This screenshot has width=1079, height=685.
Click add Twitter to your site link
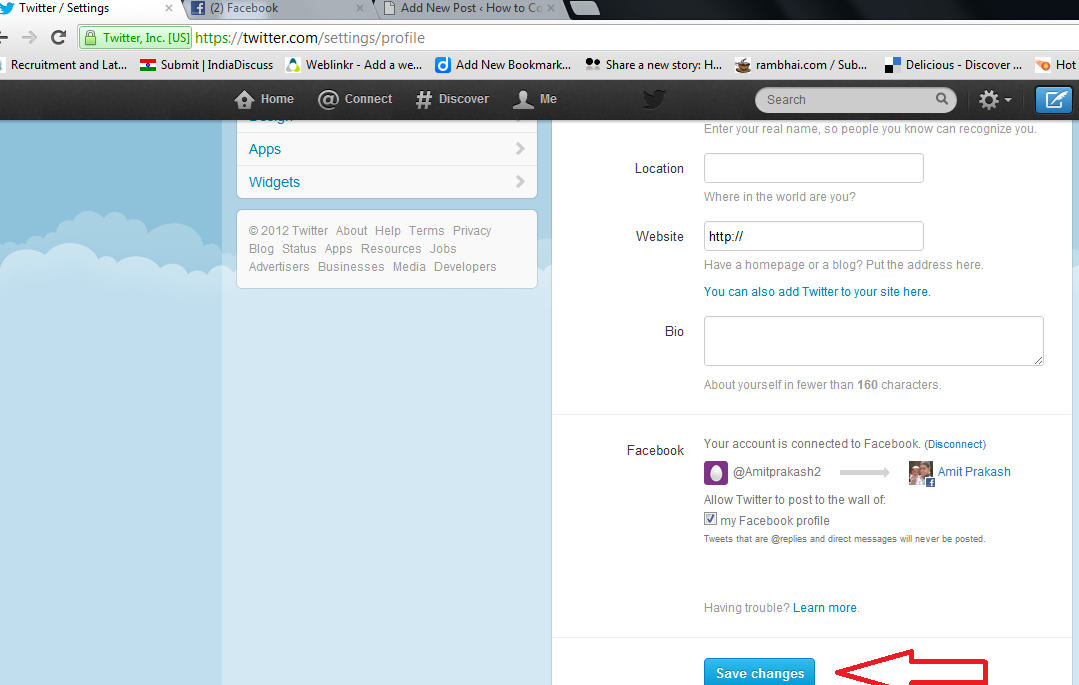coord(817,292)
